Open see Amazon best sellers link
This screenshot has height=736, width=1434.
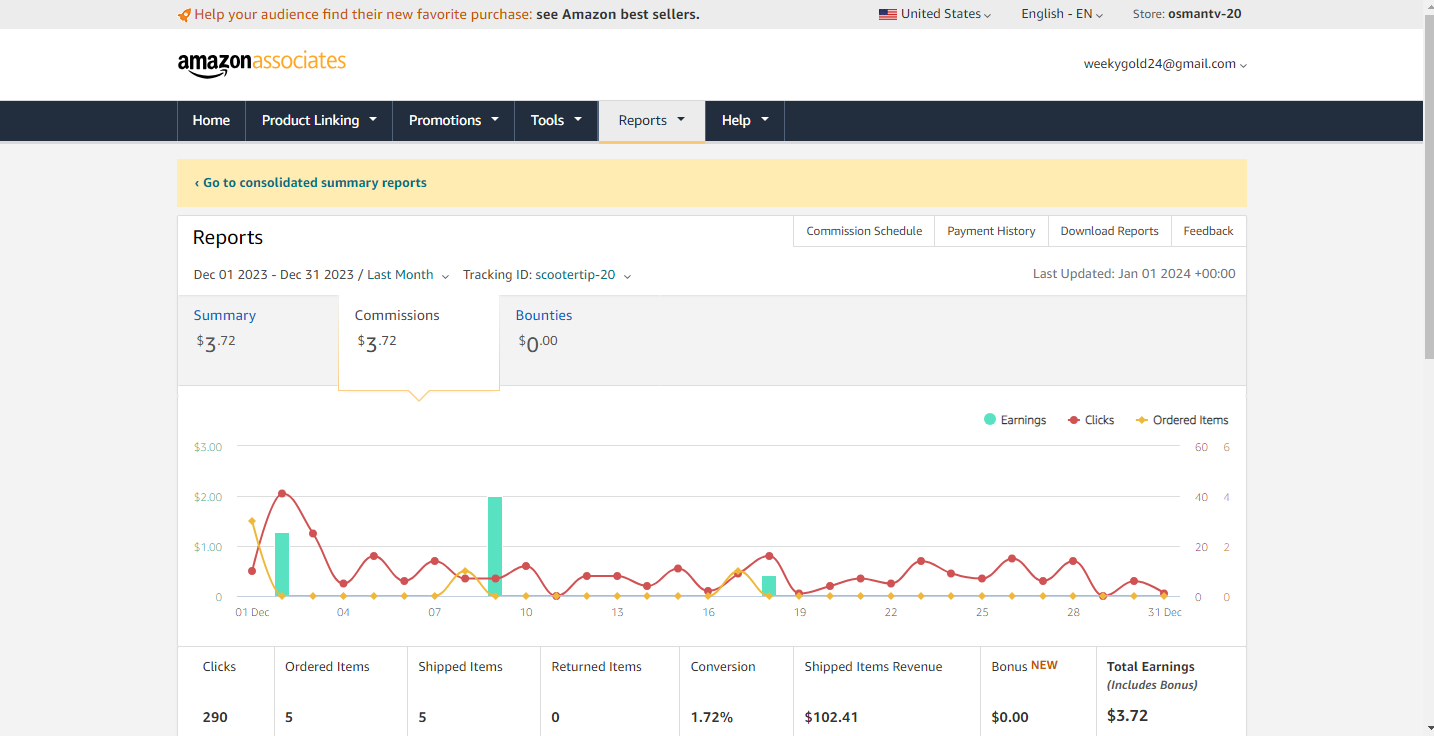point(618,14)
